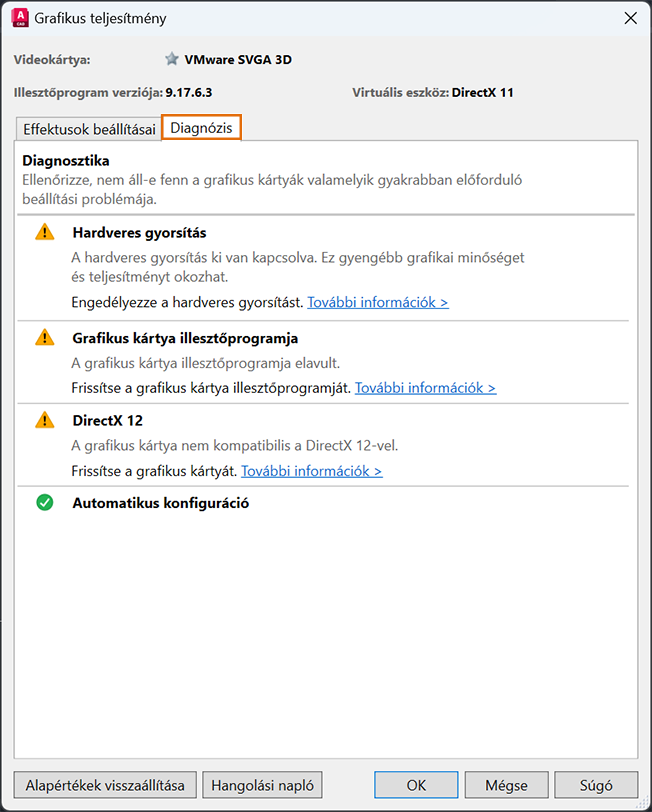Click the Illesztőprogram verziója: label
The width and height of the screenshot is (652, 812).
tap(88, 93)
